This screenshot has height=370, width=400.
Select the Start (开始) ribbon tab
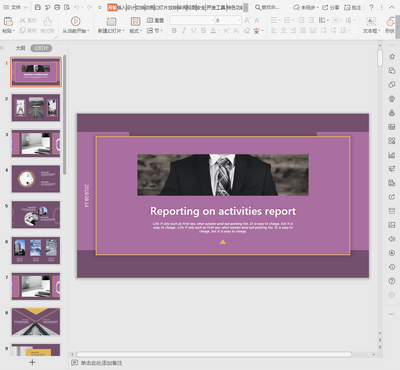(x=112, y=7)
